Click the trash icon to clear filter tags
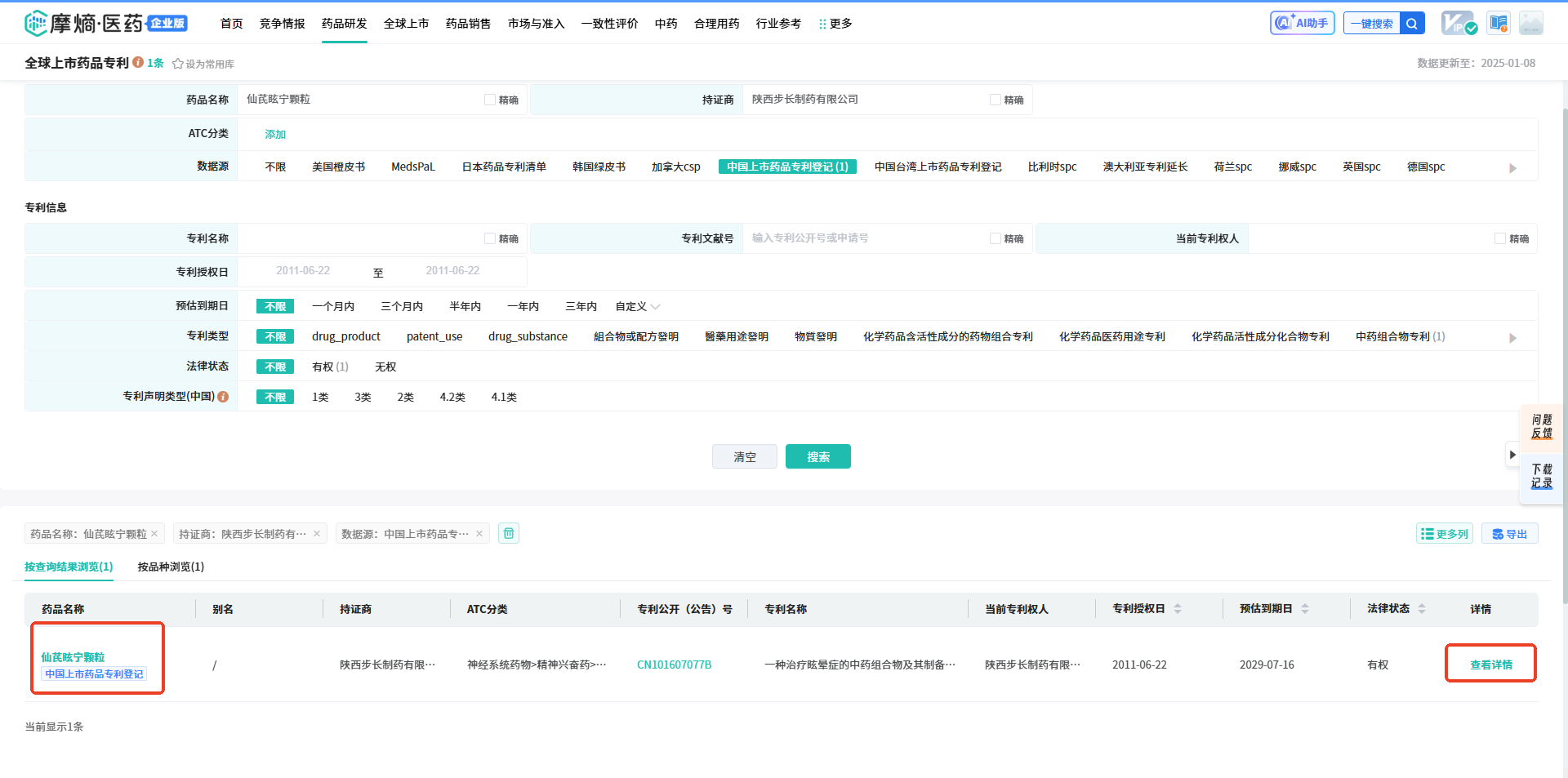Screen dimensions: 1568x778 (509, 533)
